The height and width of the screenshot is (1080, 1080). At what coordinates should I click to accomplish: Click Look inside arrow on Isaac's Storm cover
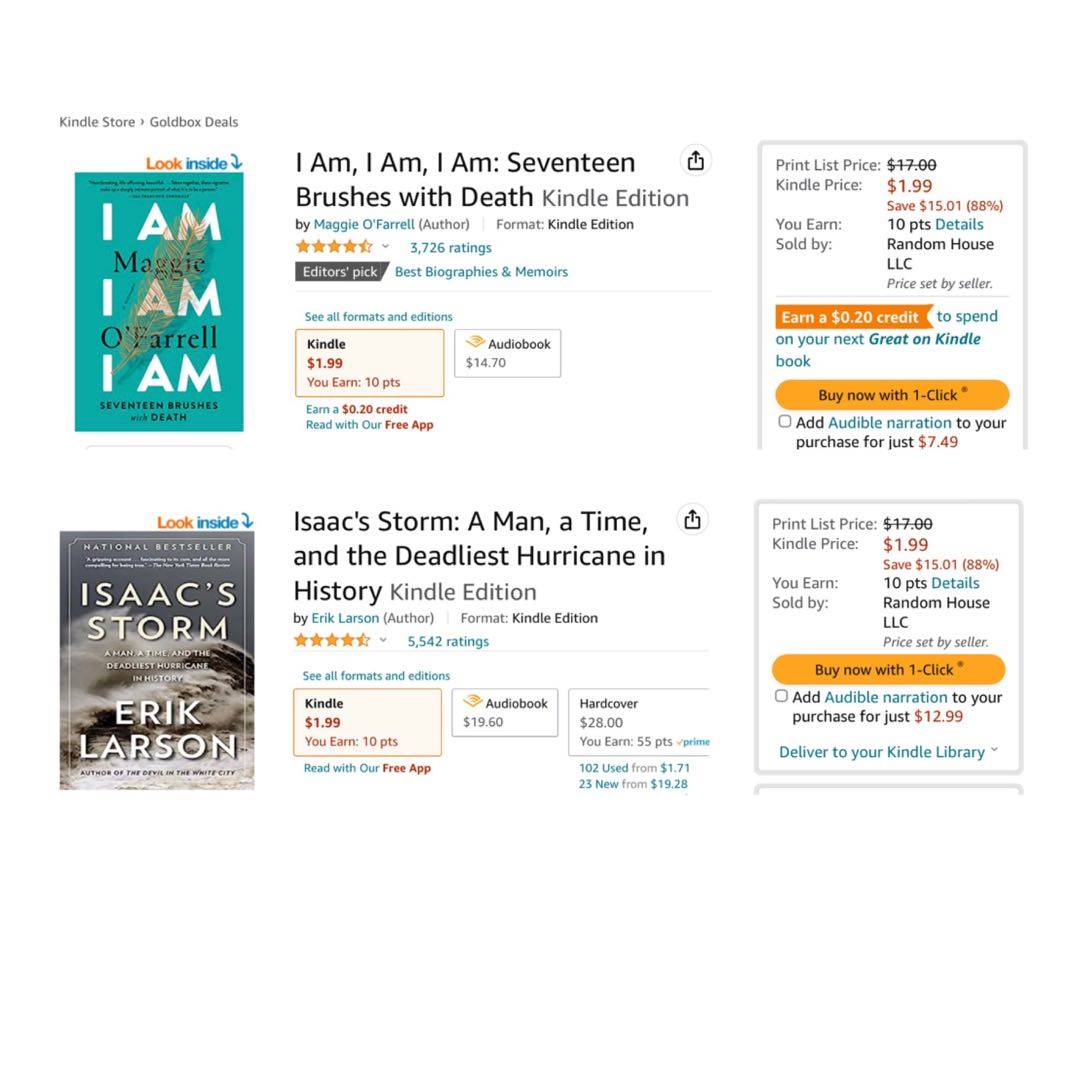point(247,521)
